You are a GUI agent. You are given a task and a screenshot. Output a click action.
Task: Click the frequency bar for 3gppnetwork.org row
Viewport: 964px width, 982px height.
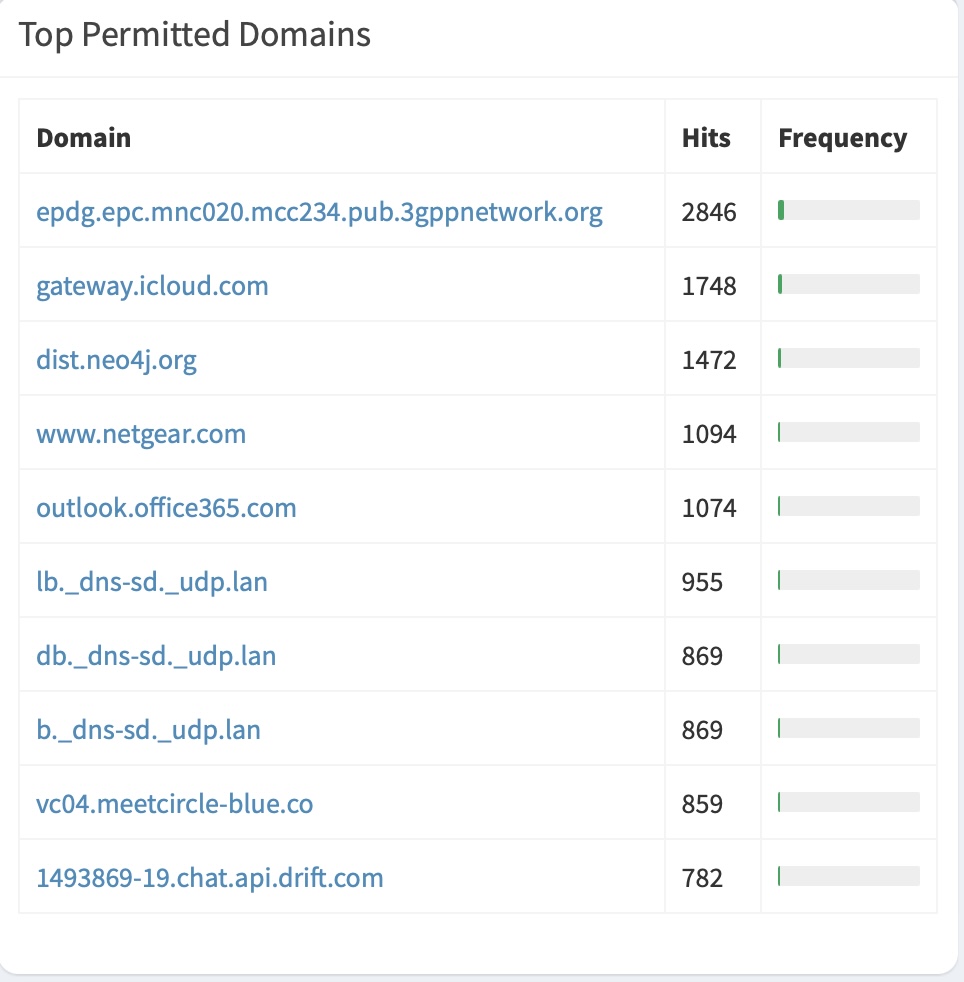pyautogui.click(x=849, y=210)
